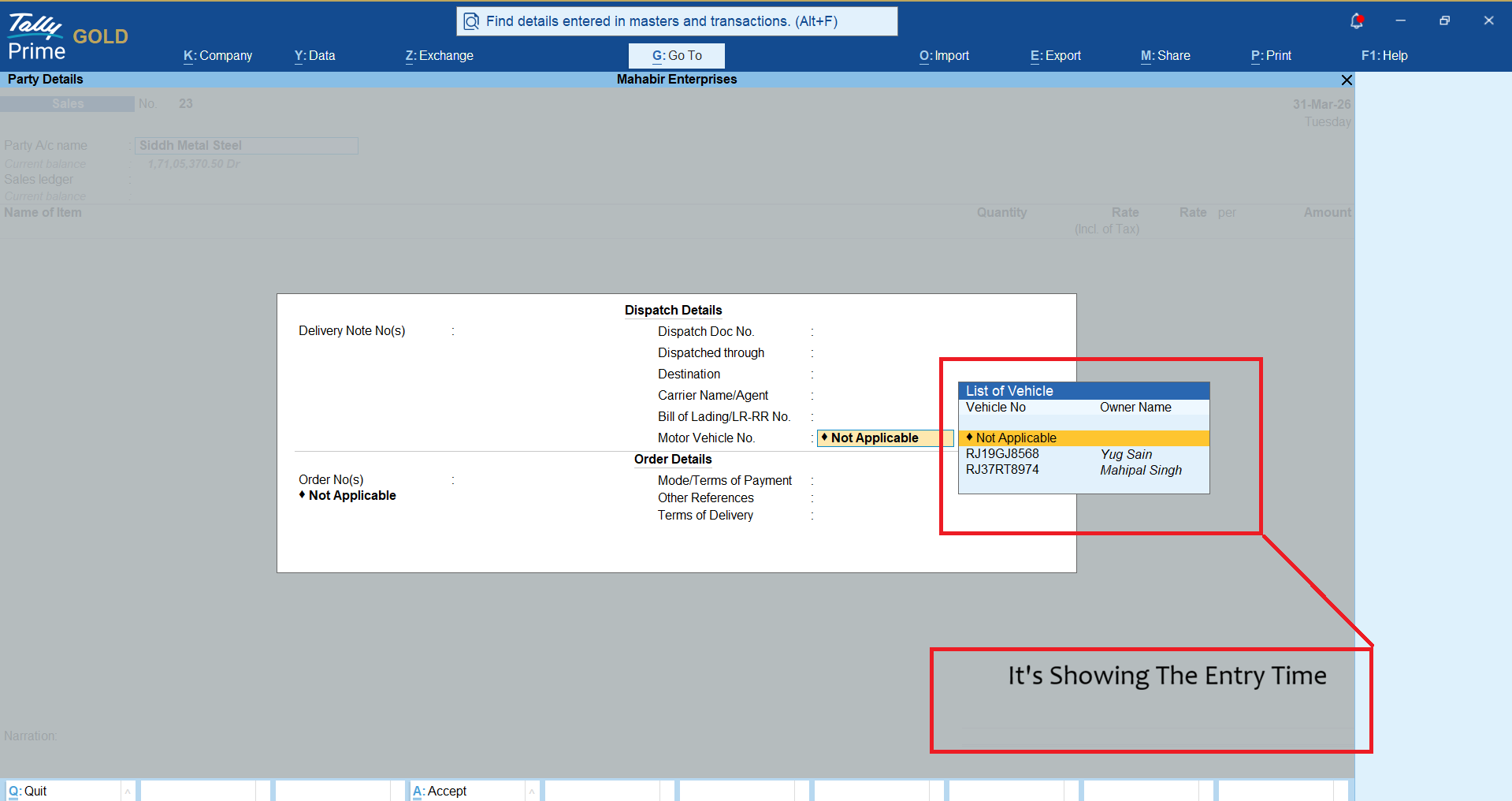Click owner name Yug Sain
This screenshot has width=1512, height=801.
click(x=1127, y=455)
